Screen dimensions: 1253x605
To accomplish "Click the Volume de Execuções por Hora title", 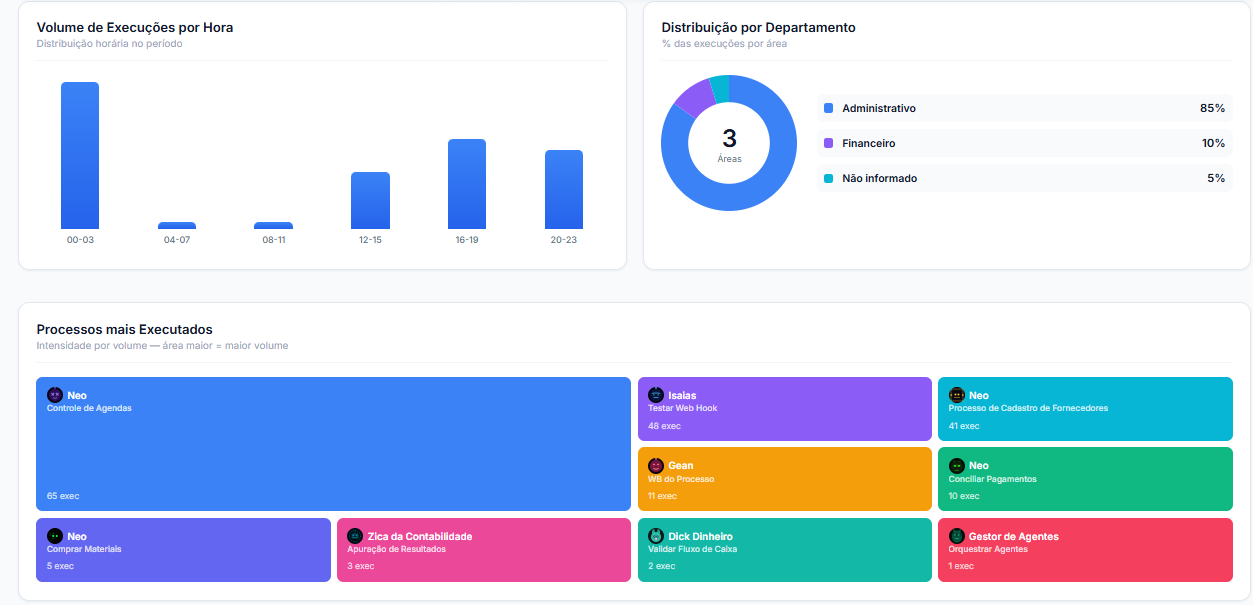I will pyautogui.click(x=135, y=27).
